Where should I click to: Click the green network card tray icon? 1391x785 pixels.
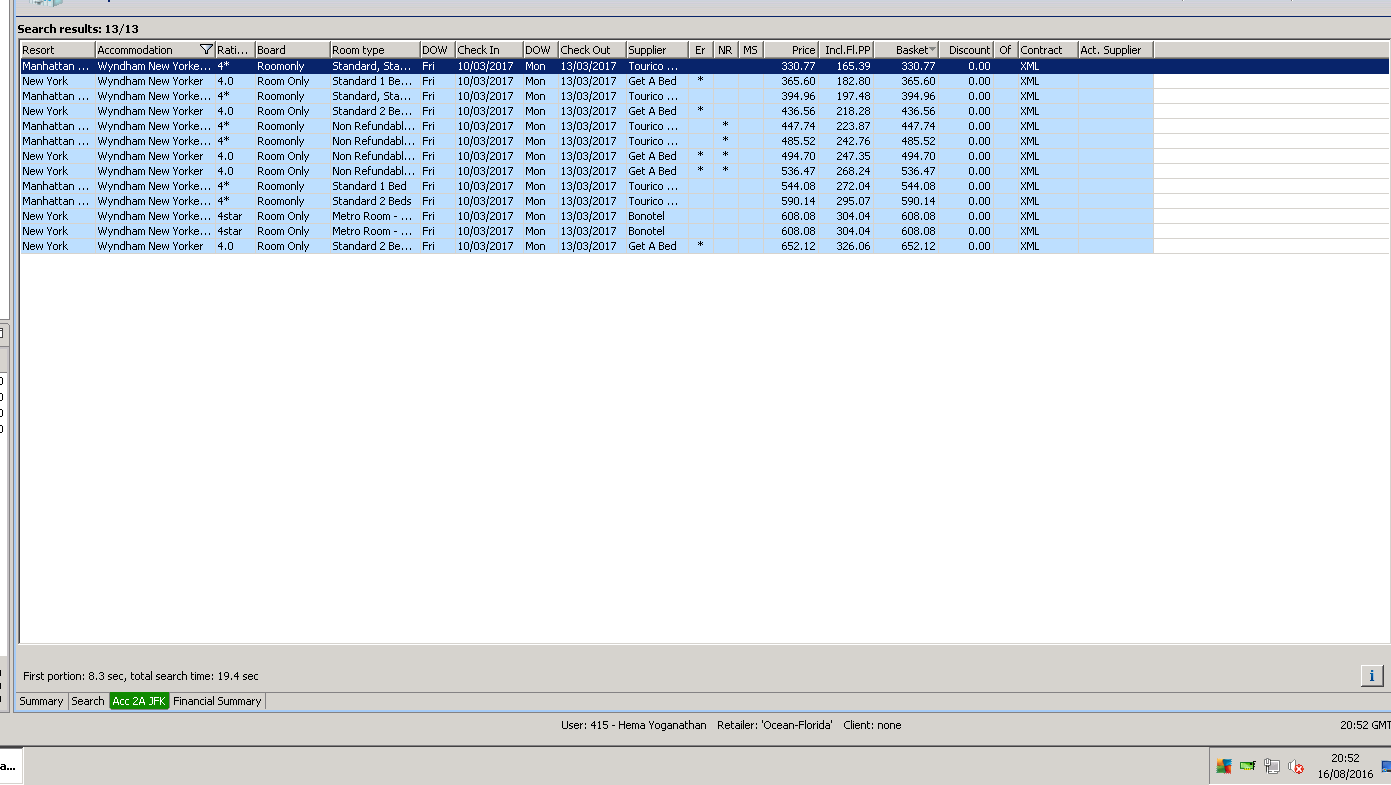(1248, 767)
